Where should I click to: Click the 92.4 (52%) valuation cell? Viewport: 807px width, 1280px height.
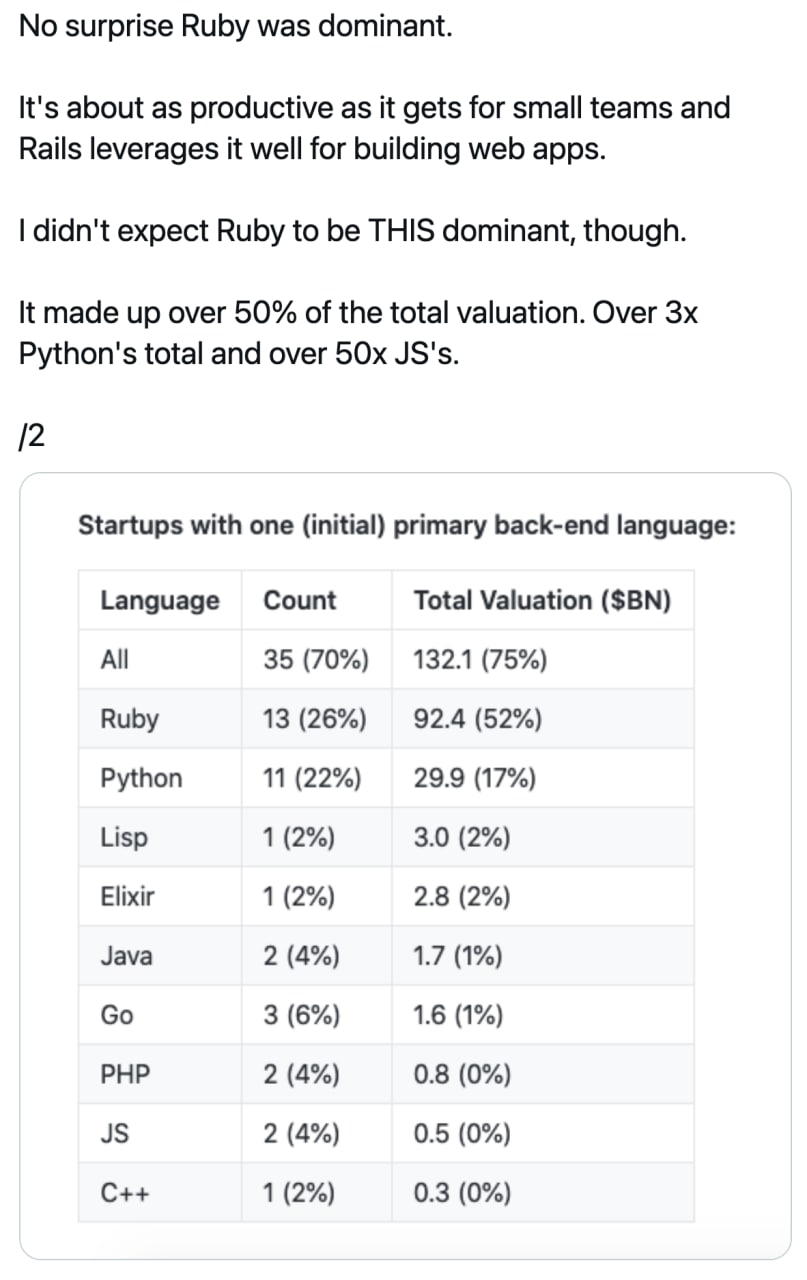coord(543,719)
